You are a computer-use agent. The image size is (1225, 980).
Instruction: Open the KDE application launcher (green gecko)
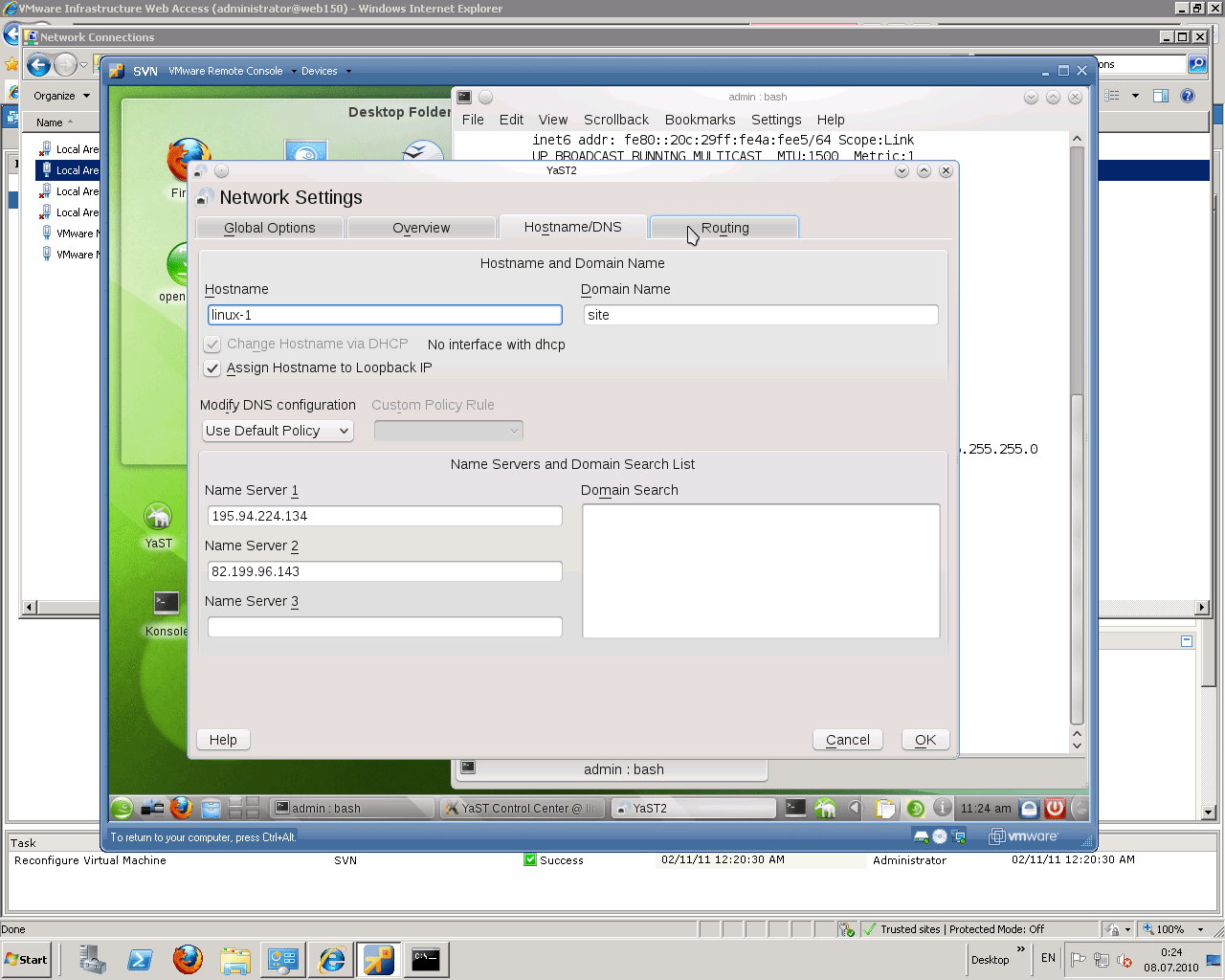pyautogui.click(x=122, y=808)
